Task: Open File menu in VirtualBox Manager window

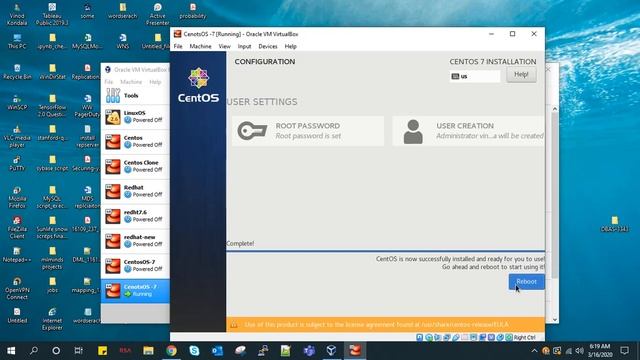Action: click(109, 82)
